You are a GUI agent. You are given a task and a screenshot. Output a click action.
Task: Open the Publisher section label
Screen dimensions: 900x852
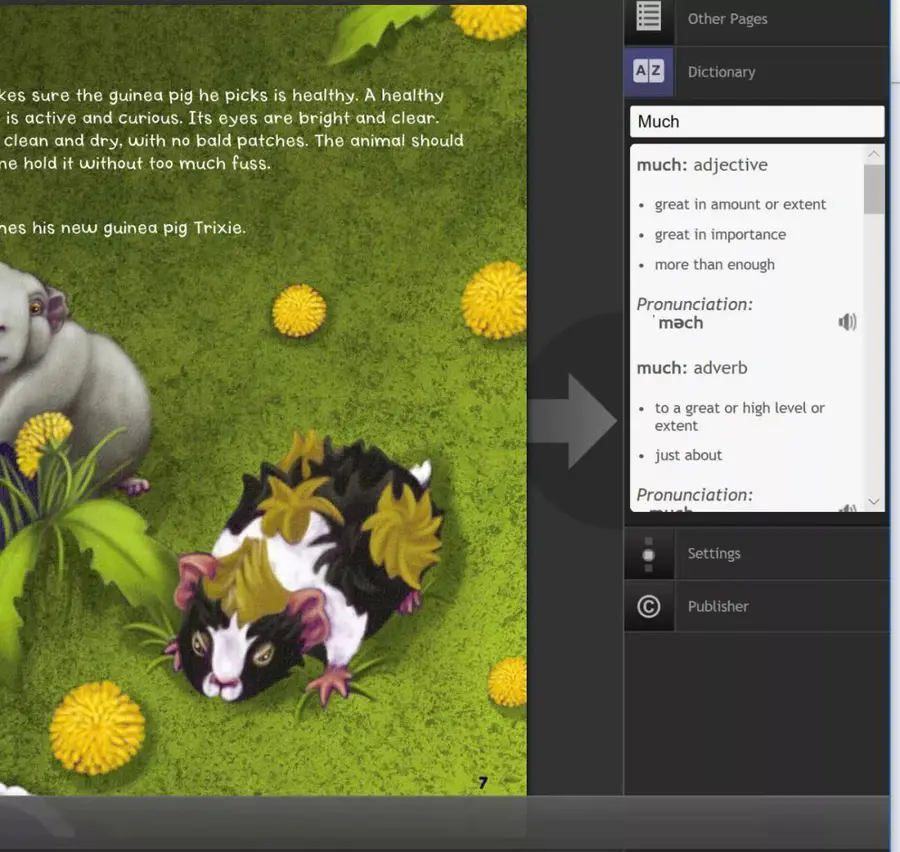click(718, 607)
